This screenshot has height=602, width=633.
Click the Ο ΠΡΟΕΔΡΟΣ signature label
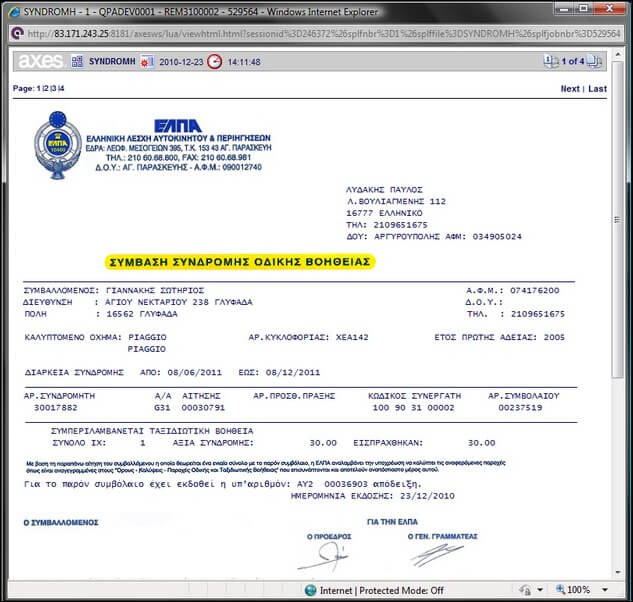pos(329,537)
